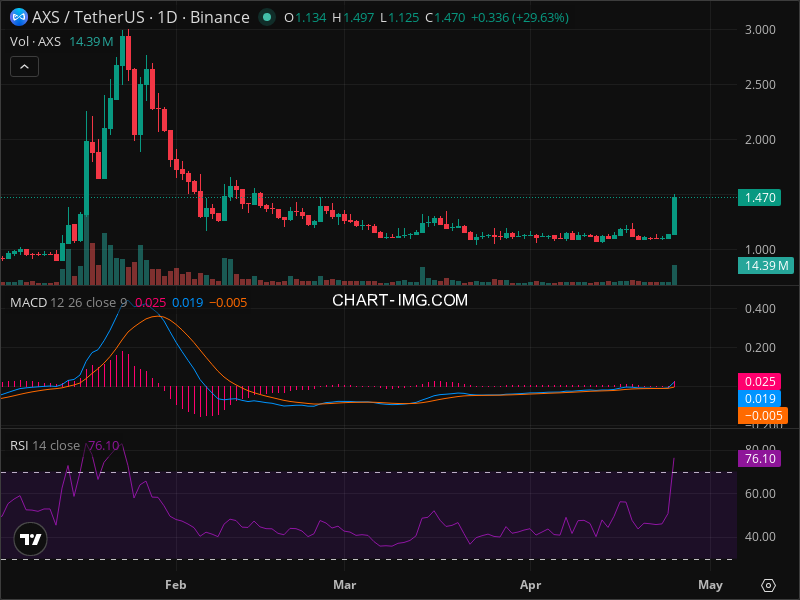Click the O1.134 open value in header
The height and width of the screenshot is (600, 800).
point(305,17)
